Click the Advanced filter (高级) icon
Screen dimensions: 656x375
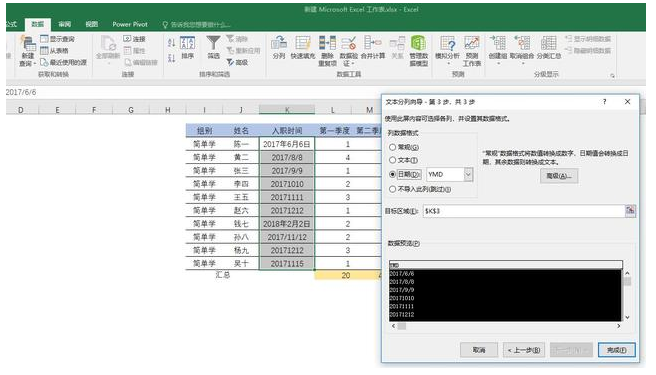[230, 62]
